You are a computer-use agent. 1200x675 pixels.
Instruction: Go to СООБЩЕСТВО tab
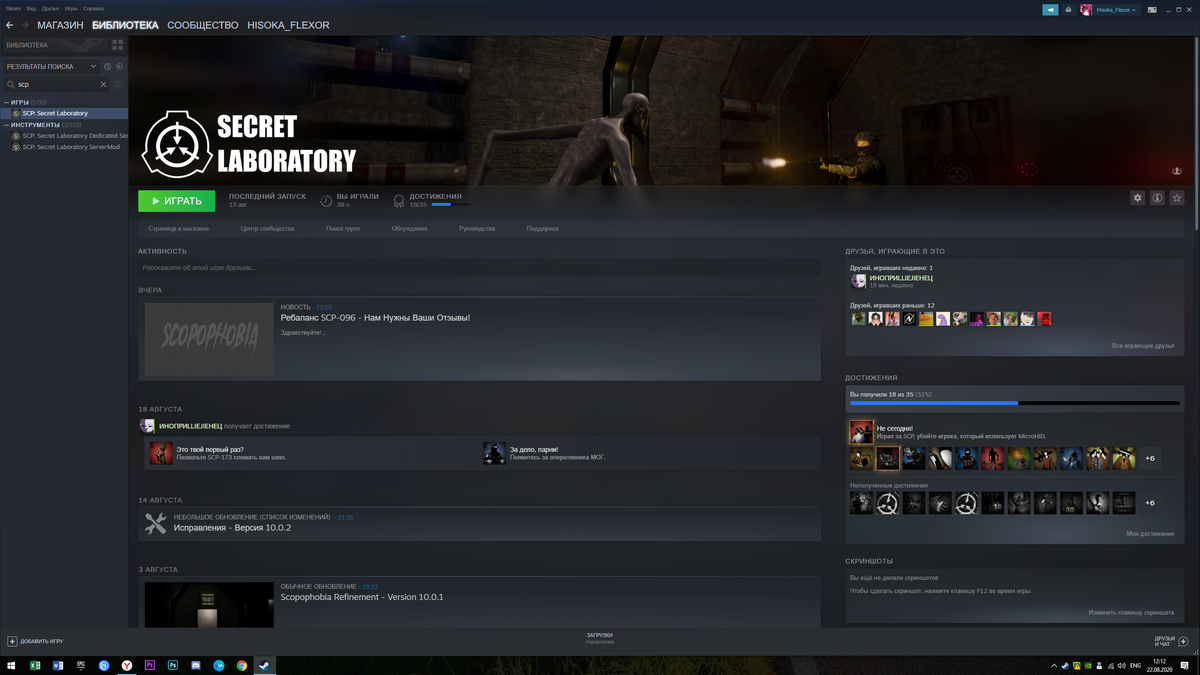[203, 25]
